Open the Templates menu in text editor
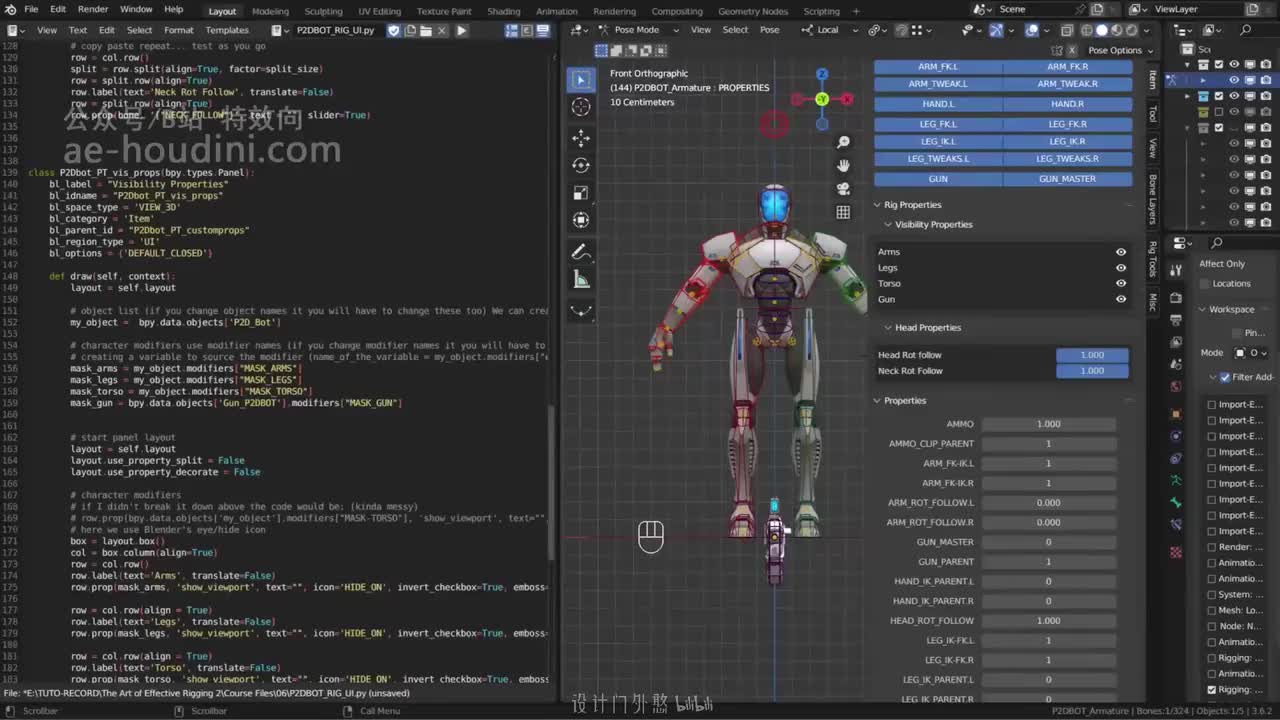Viewport: 1280px width, 720px height. pyautogui.click(x=227, y=30)
